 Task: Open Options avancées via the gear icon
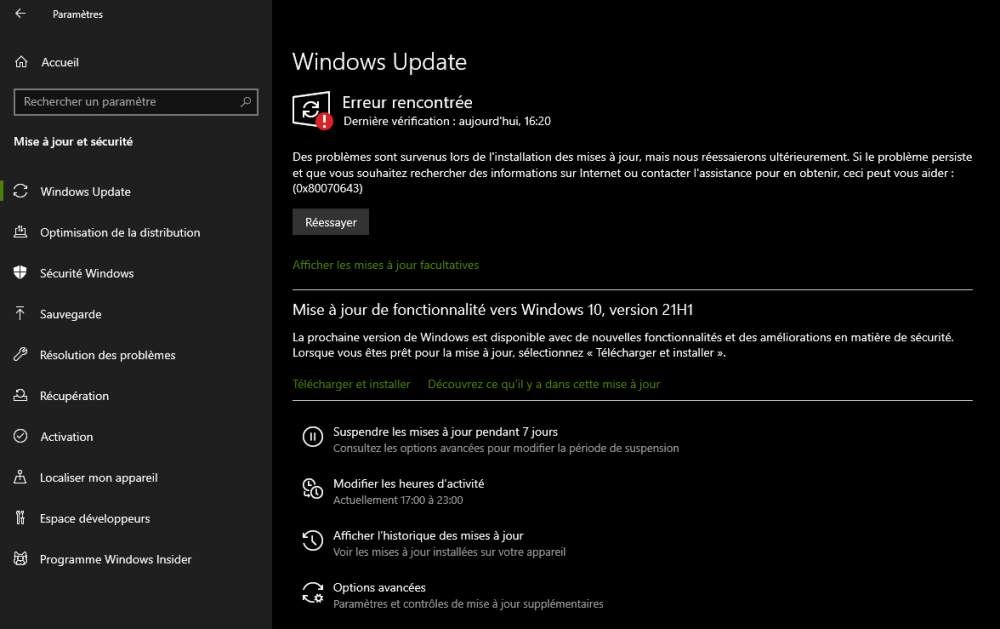[313, 593]
